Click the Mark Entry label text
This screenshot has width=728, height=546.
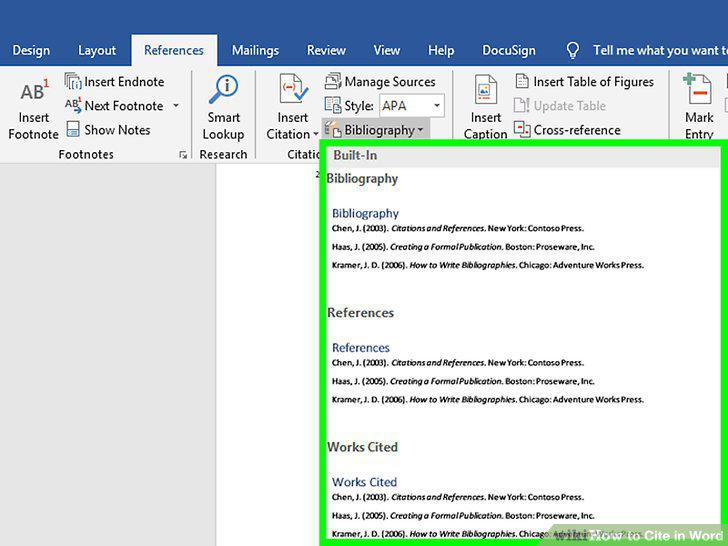point(699,125)
